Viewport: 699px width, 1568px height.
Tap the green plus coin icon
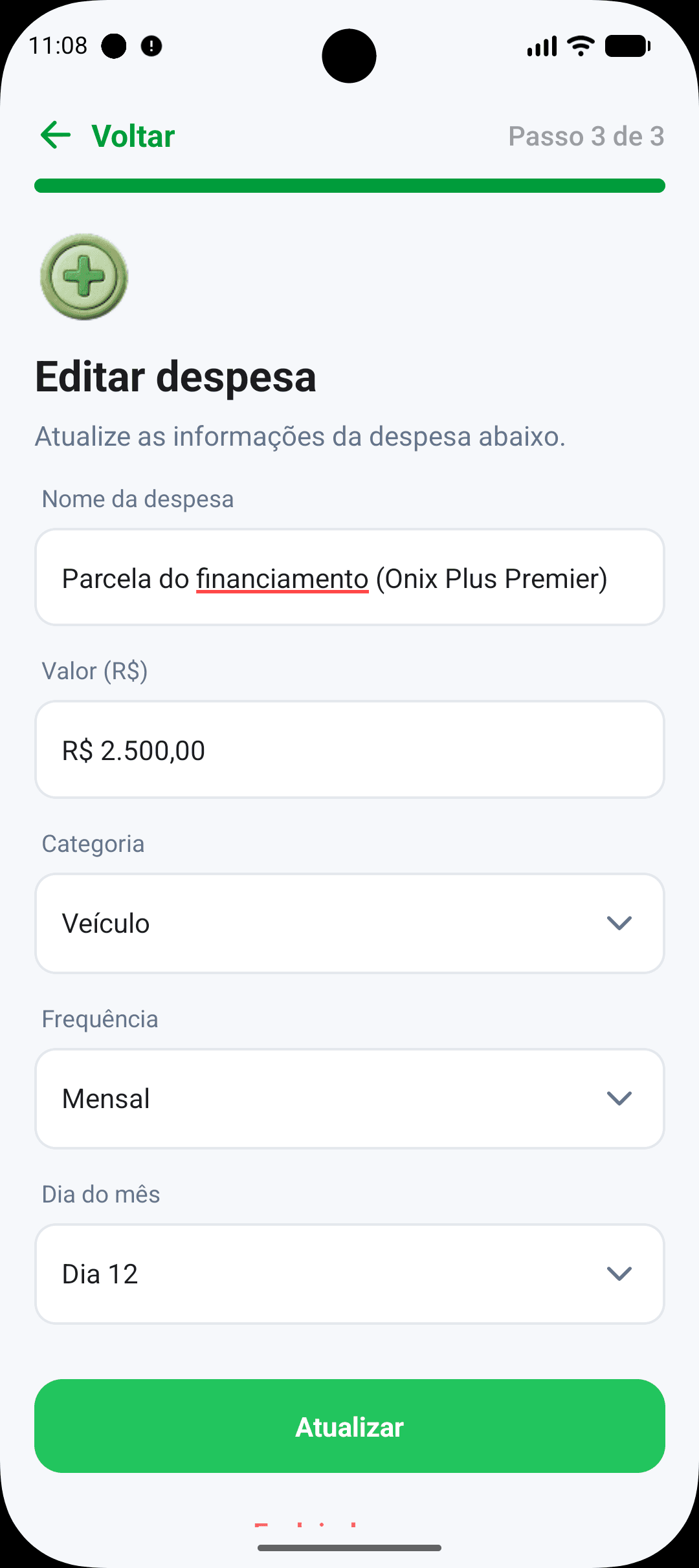pos(84,277)
